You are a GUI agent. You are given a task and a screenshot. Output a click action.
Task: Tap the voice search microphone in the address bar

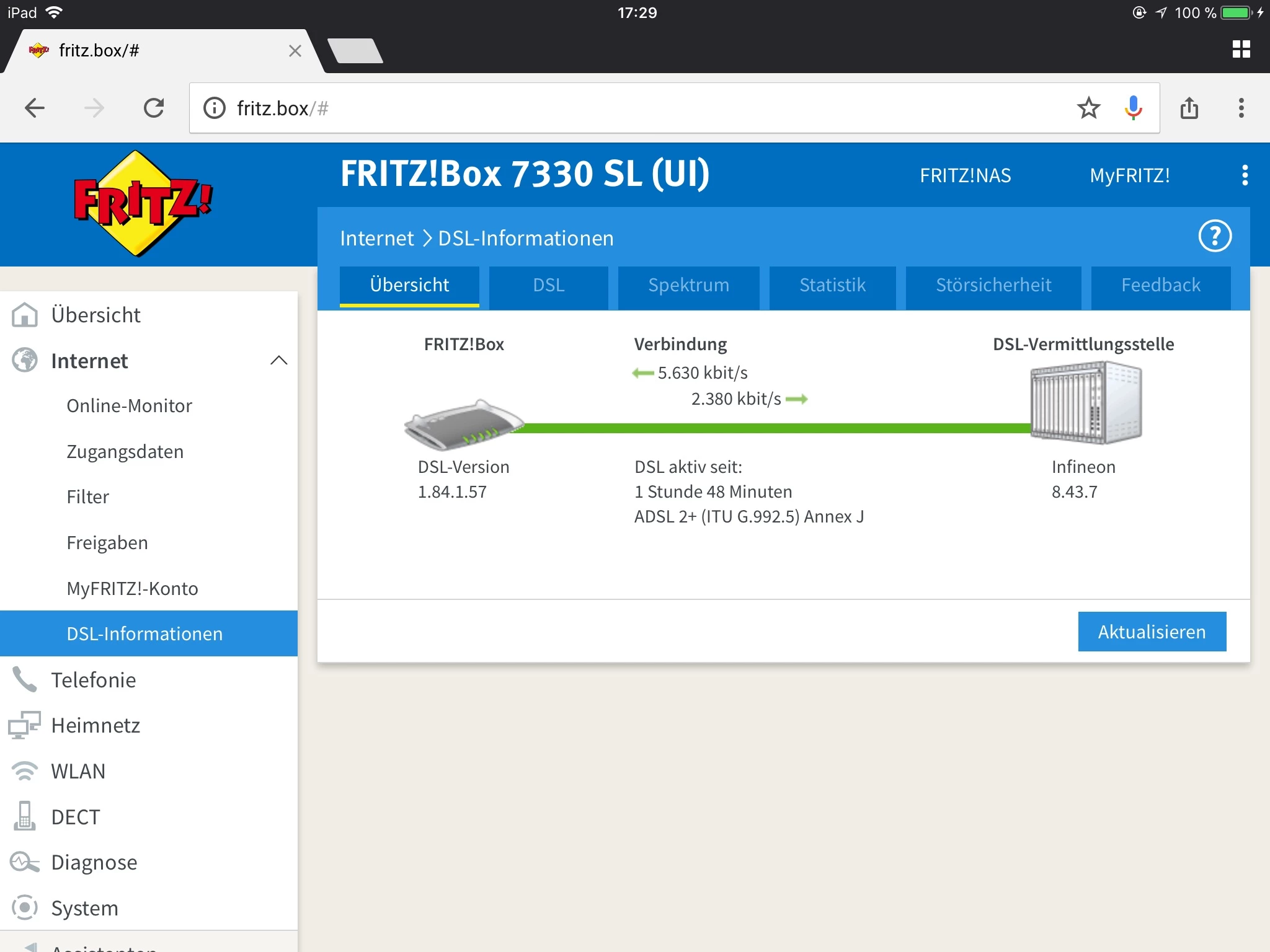coord(1132,108)
